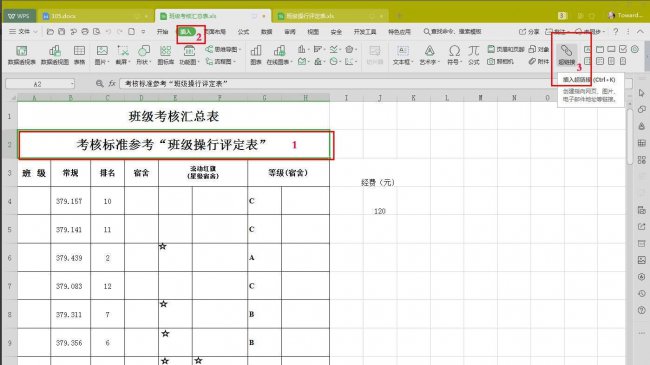Screen dimensions: 650x365
Task: Select grade cell A in row 6
Action: coord(264,258)
